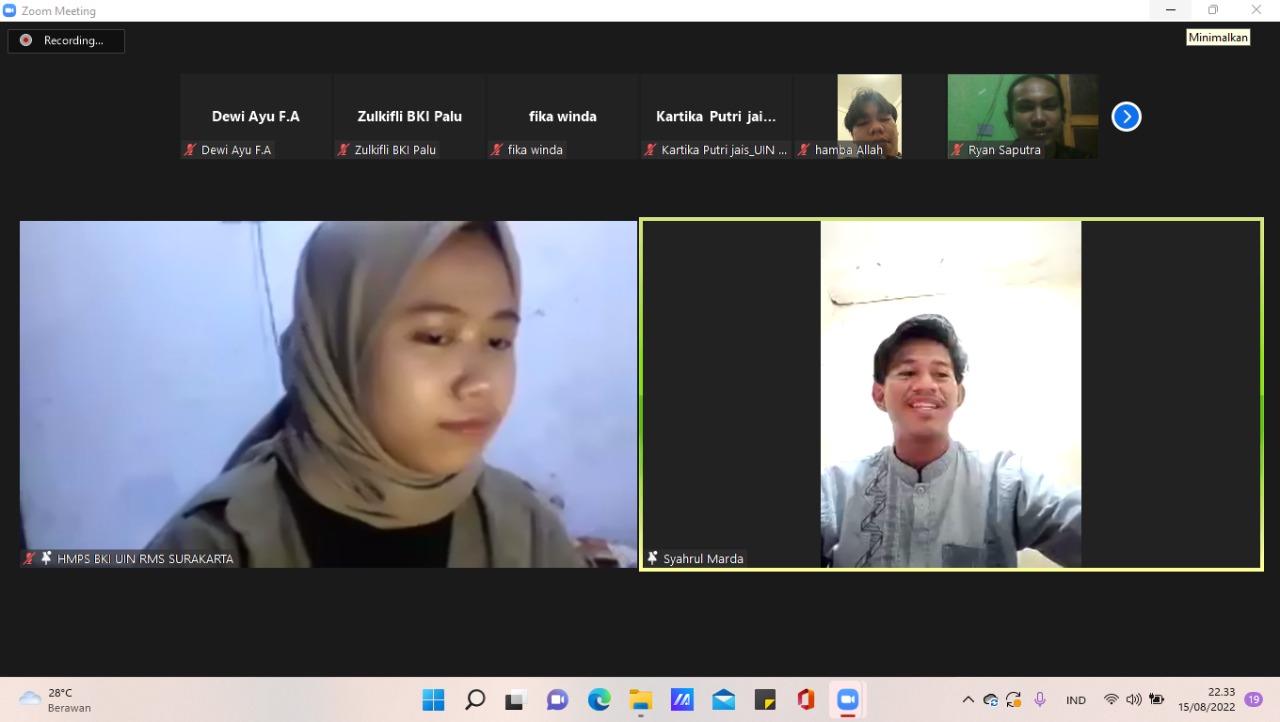Click the muted mic icon of hamba Allah

(804, 150)
